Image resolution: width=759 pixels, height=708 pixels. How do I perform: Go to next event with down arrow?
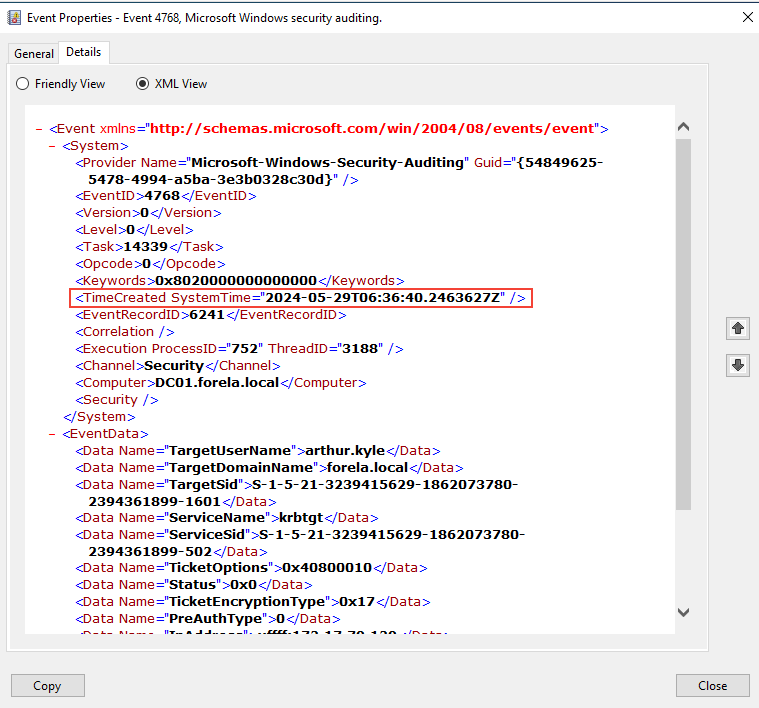(x=738, y=365)
